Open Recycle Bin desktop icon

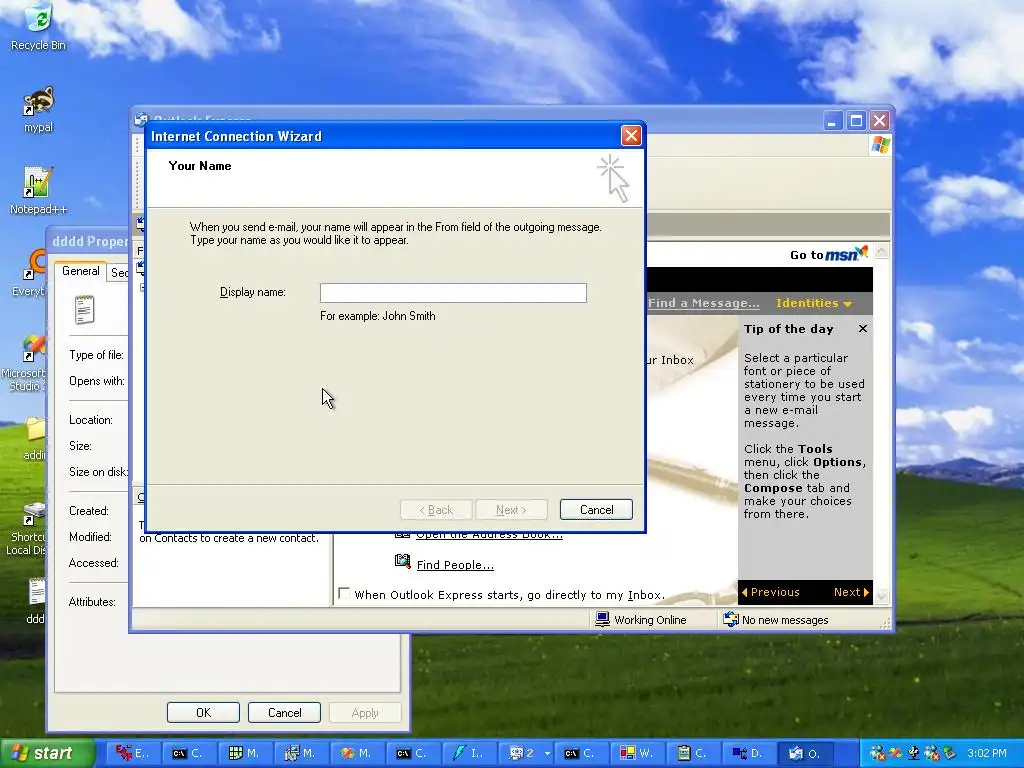point(39,27)
